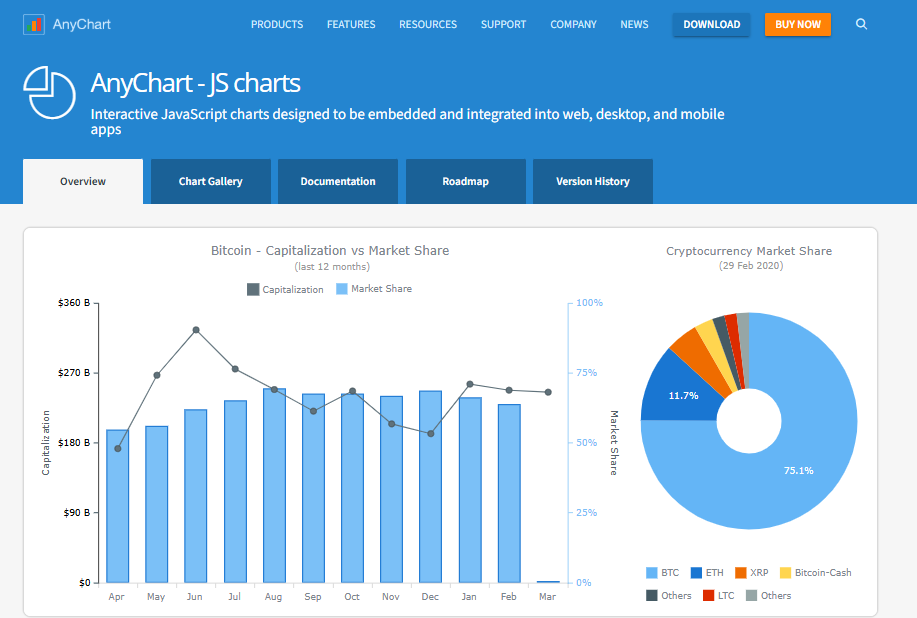This screenshot has height=618, width=917.
Task: Toggle the BTC legend entry
Action: coord(662,573)
